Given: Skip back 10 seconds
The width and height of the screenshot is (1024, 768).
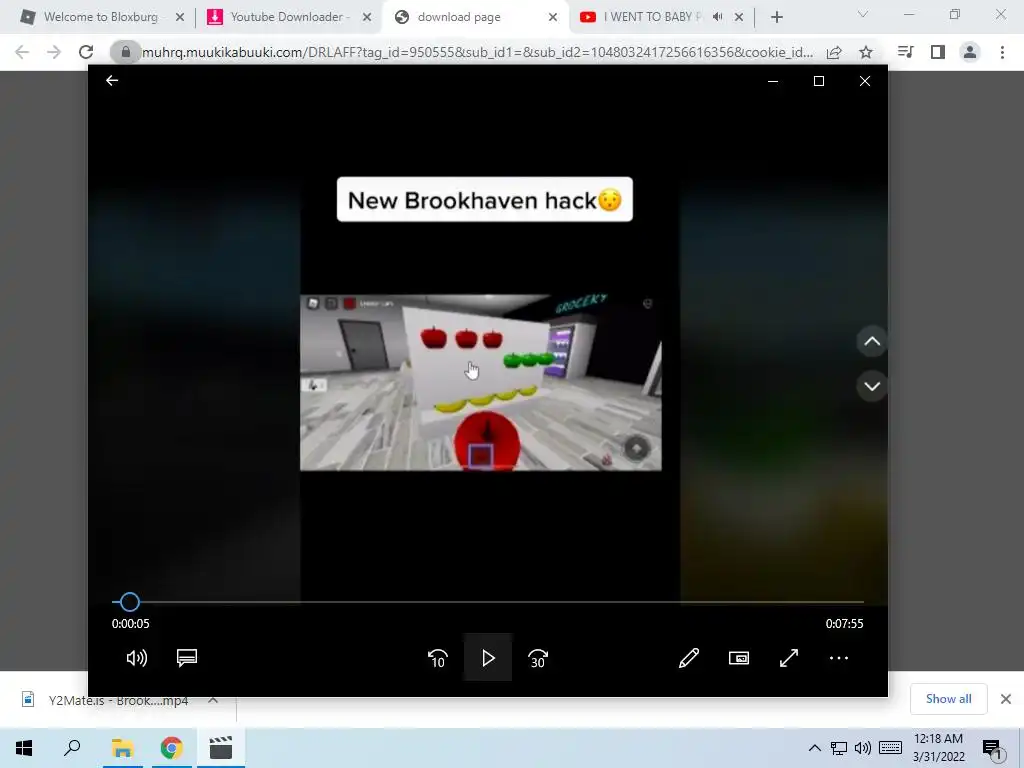Looking at the screenshot, I should coord(438,658).
